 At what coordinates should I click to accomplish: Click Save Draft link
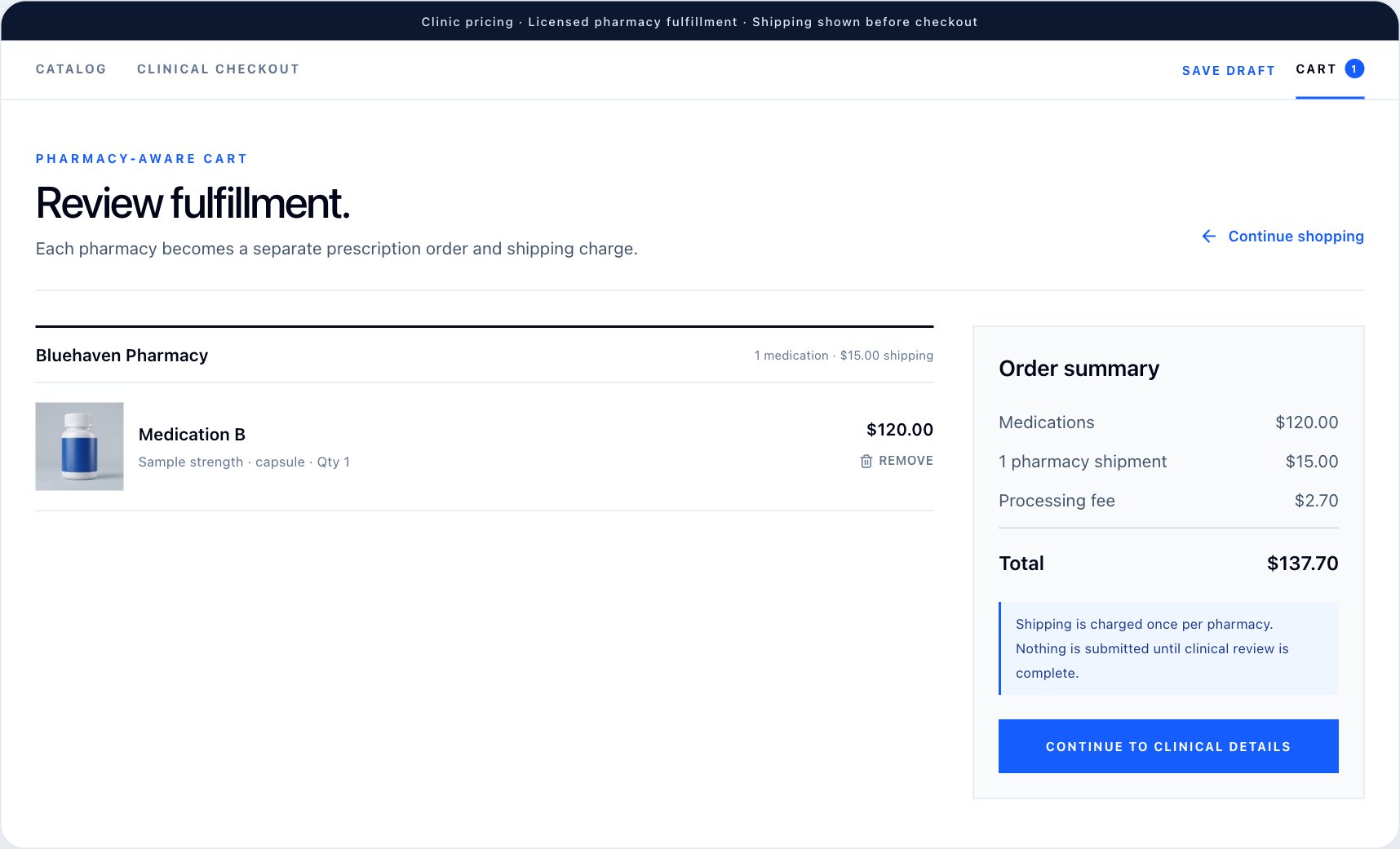point(1228,71)
